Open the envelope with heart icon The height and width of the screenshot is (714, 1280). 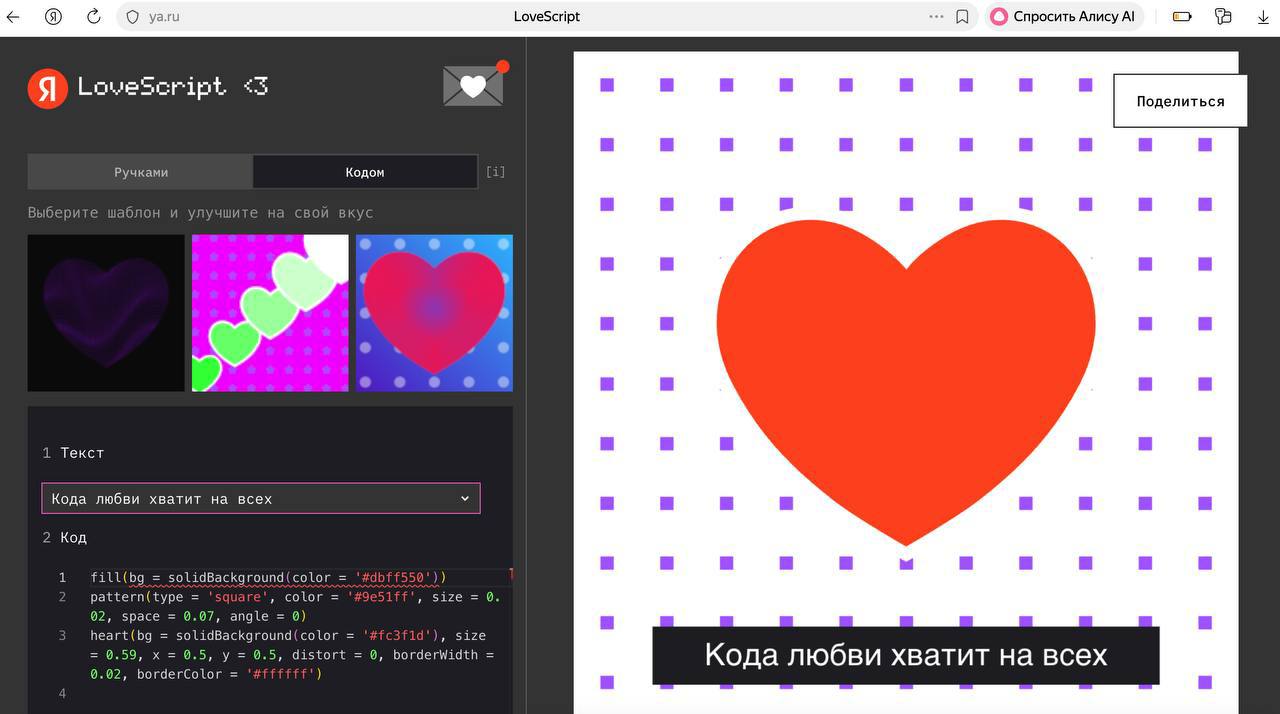tap(473, 86)
